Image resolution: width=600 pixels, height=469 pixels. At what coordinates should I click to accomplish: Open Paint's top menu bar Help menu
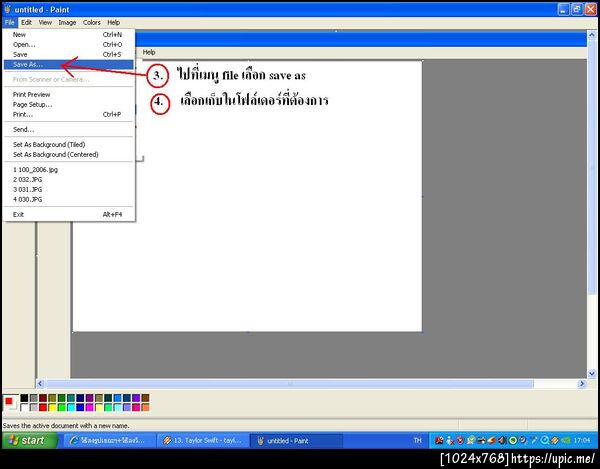[x=114, y=23]
